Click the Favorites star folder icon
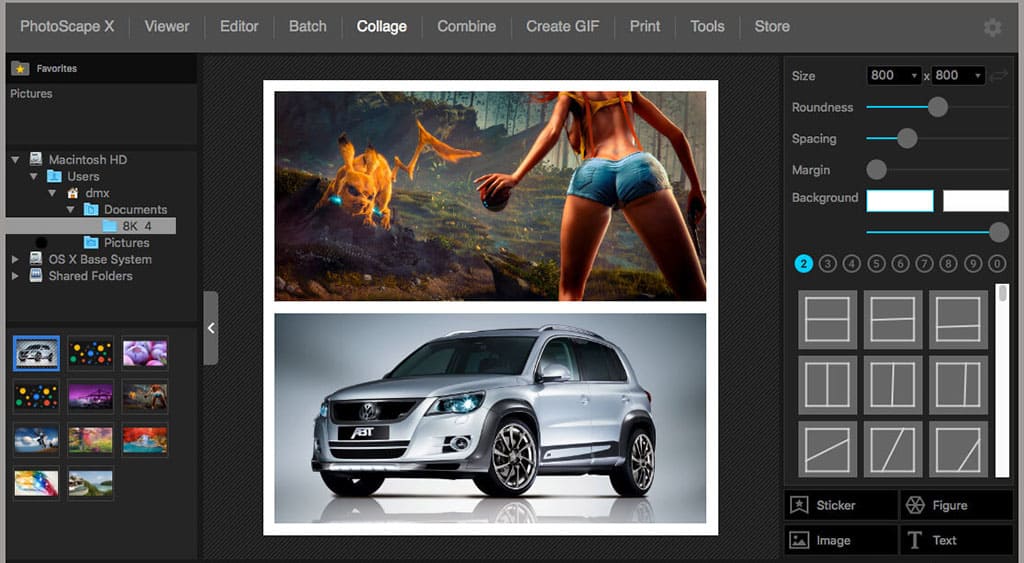The width and height of the screenshot is (1024, 563). (20, 68)
